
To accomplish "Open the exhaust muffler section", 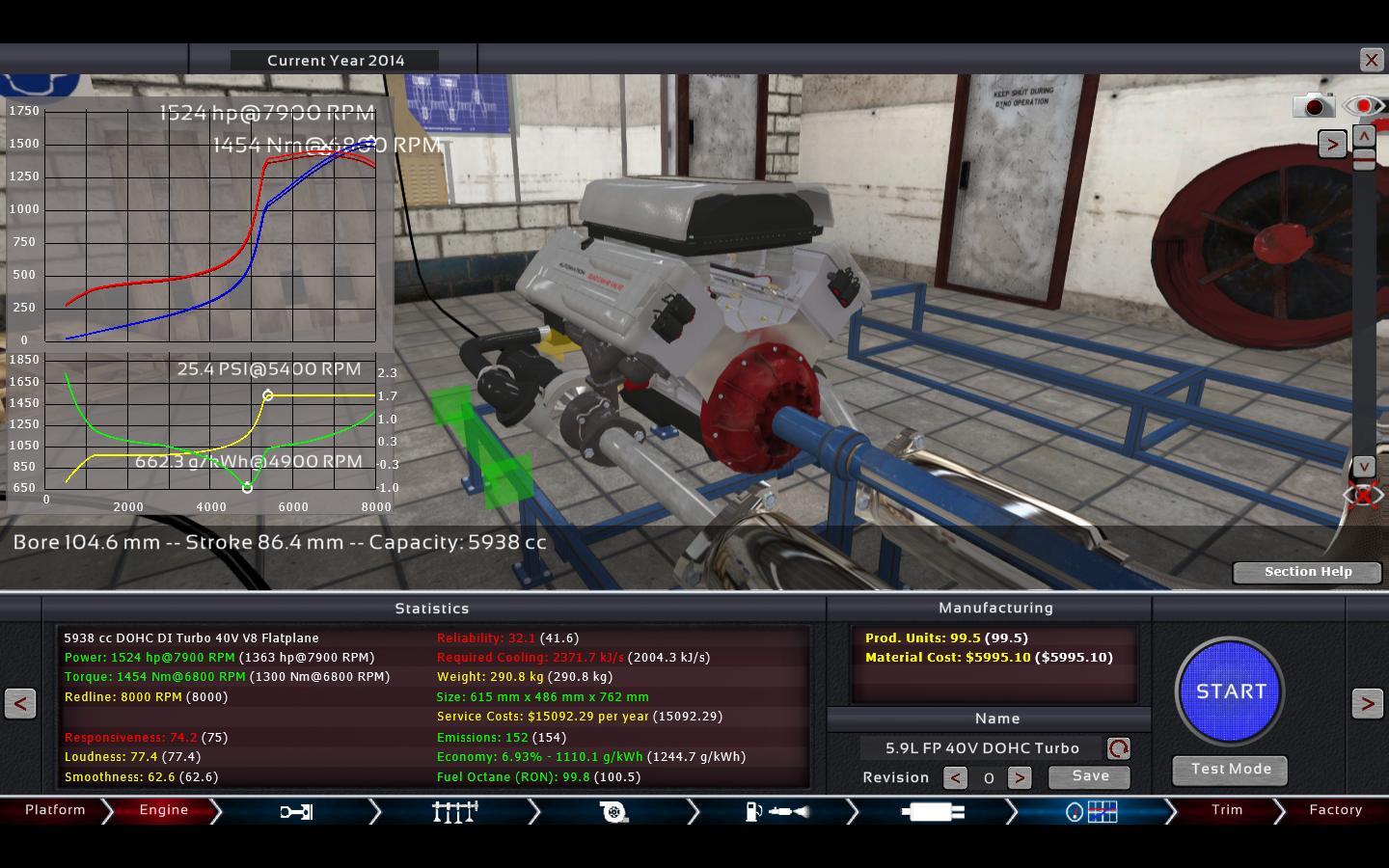I will 932,812.
